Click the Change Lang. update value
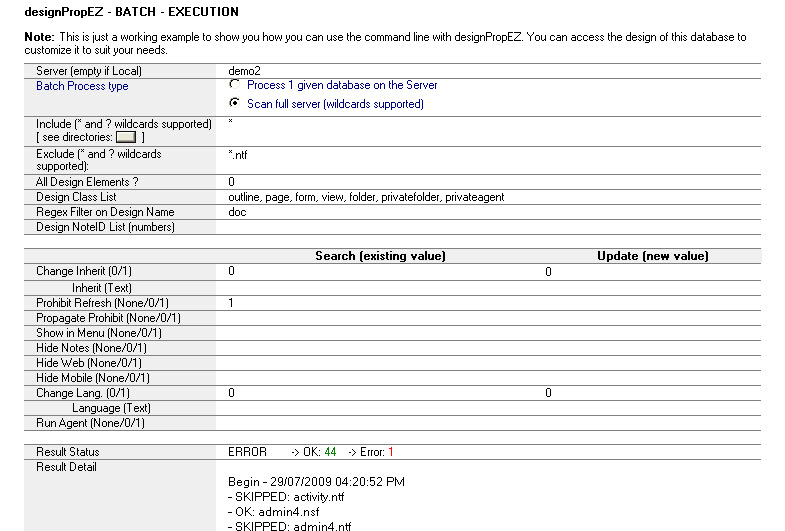The image size is (785, 531). click(x=548, y=393)
